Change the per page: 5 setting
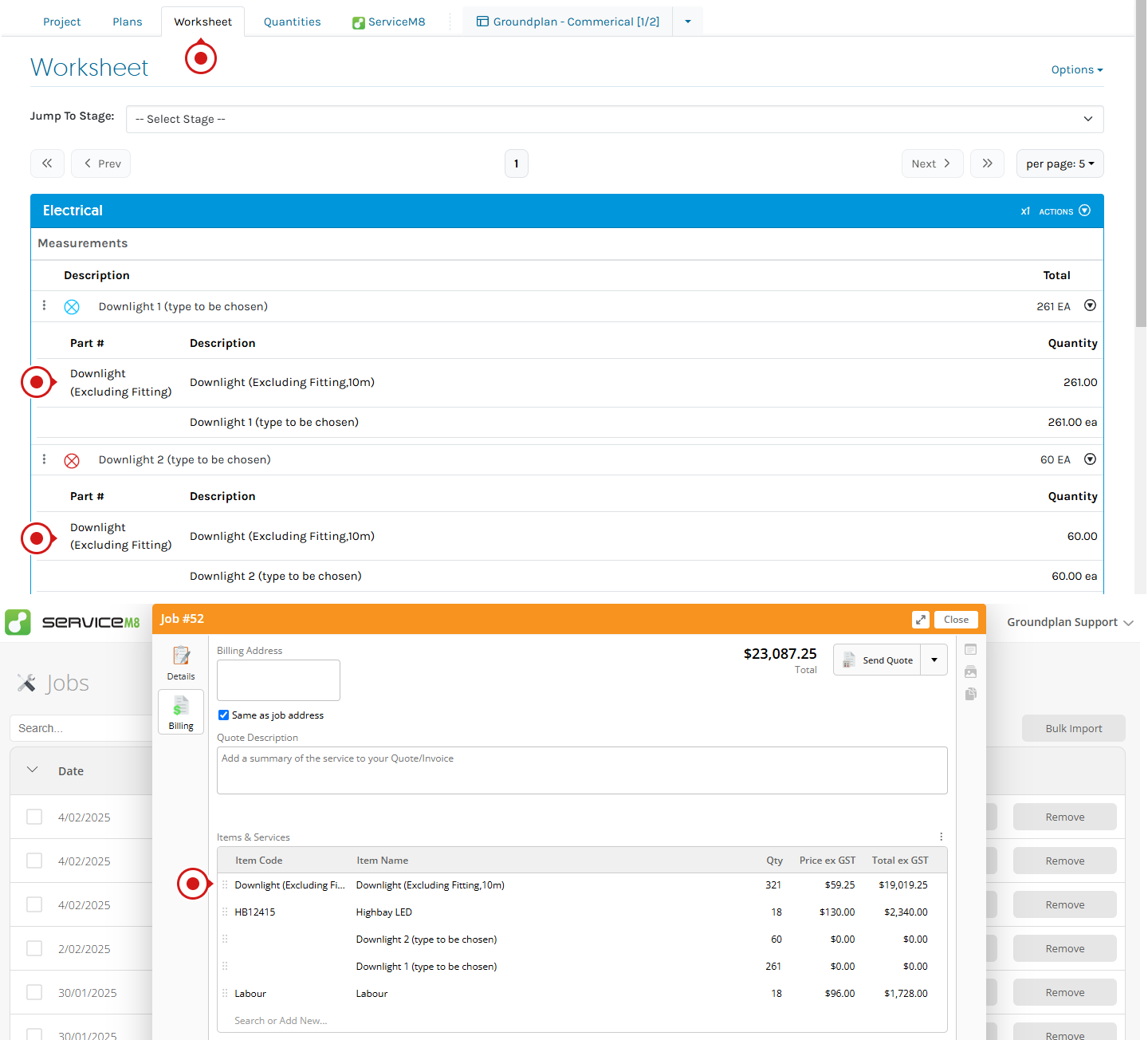The image size is (1148, 1040). tap(1060, 163)
